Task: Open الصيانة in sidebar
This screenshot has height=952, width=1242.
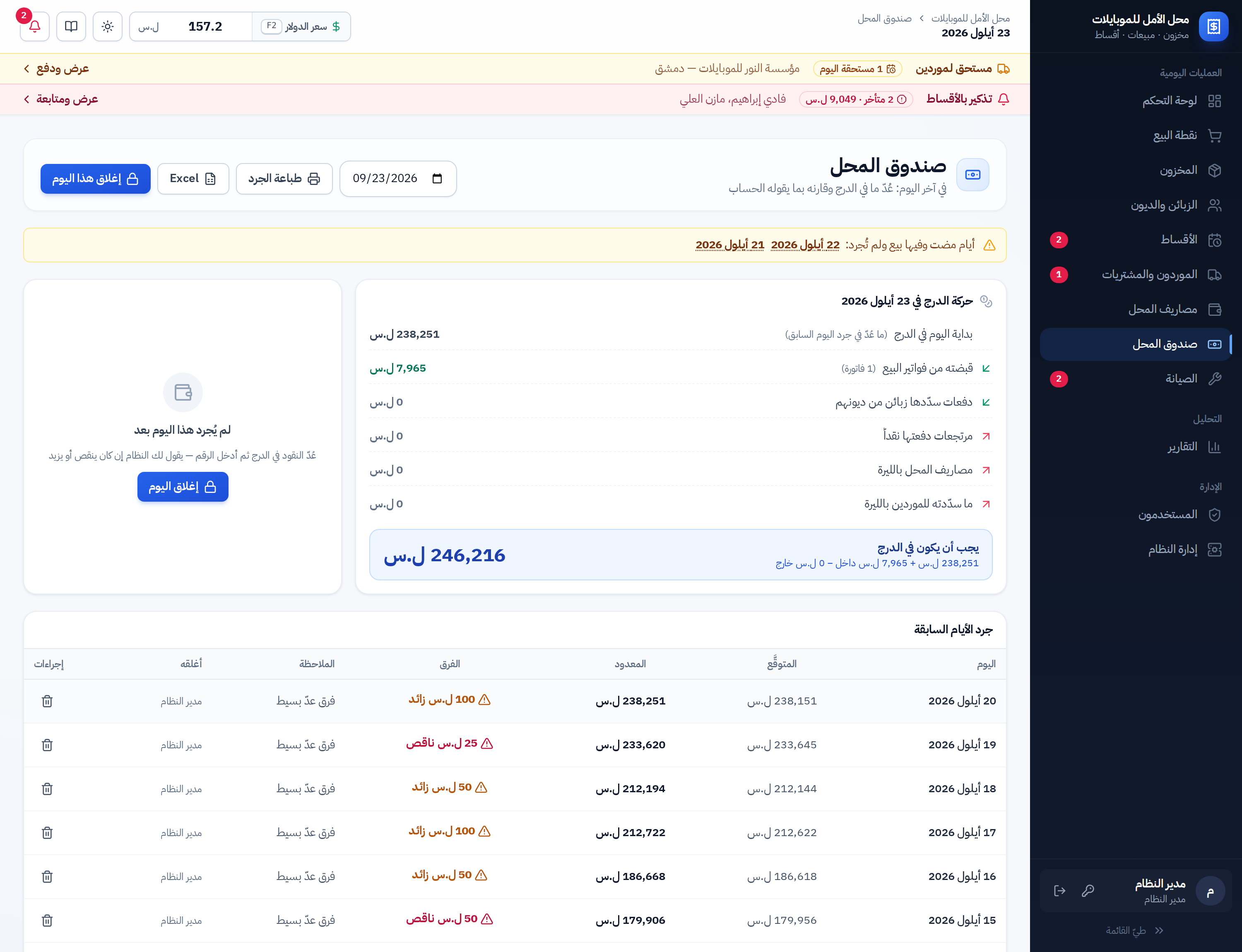Action: [1136, 379]
